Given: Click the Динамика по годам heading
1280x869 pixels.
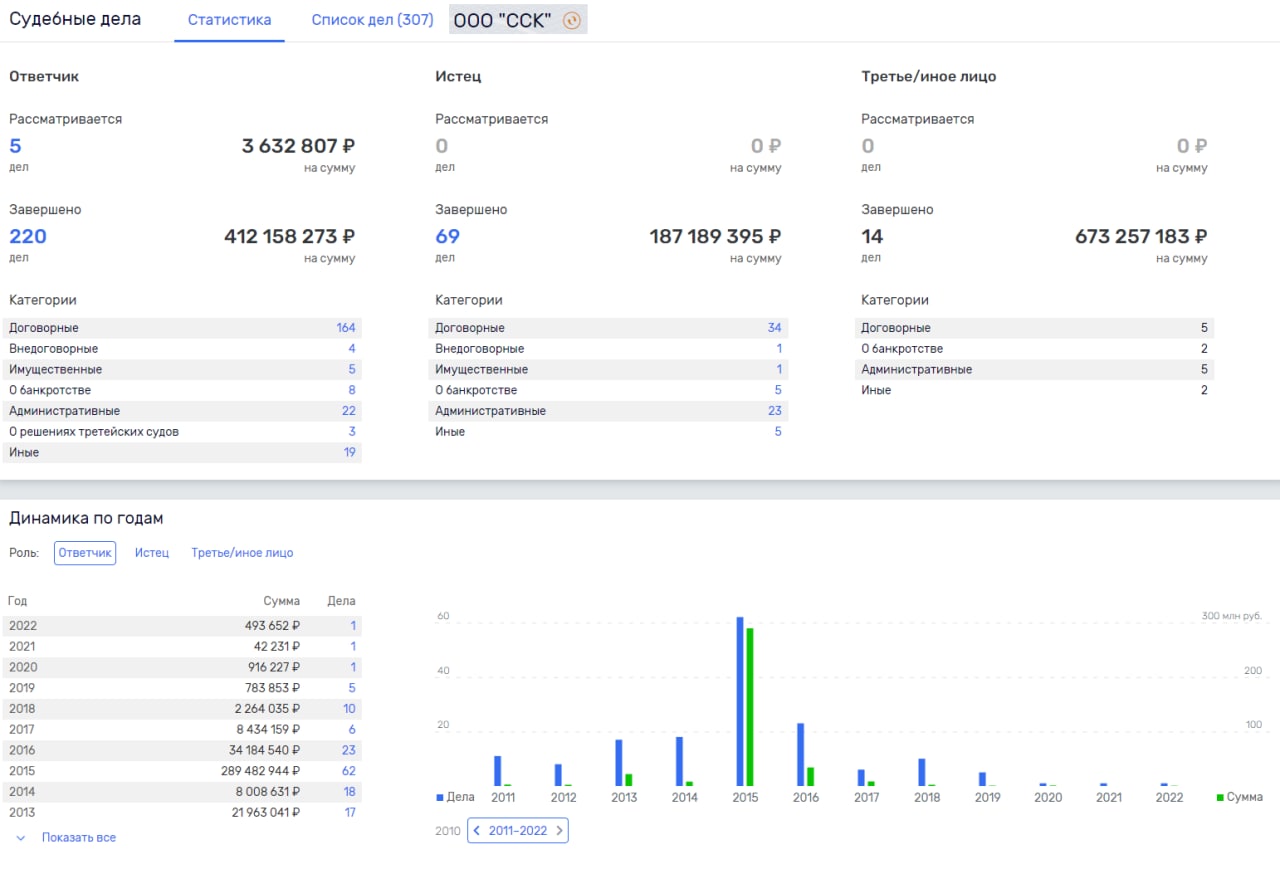Looking at the screenshot, I should pos(86,518).
